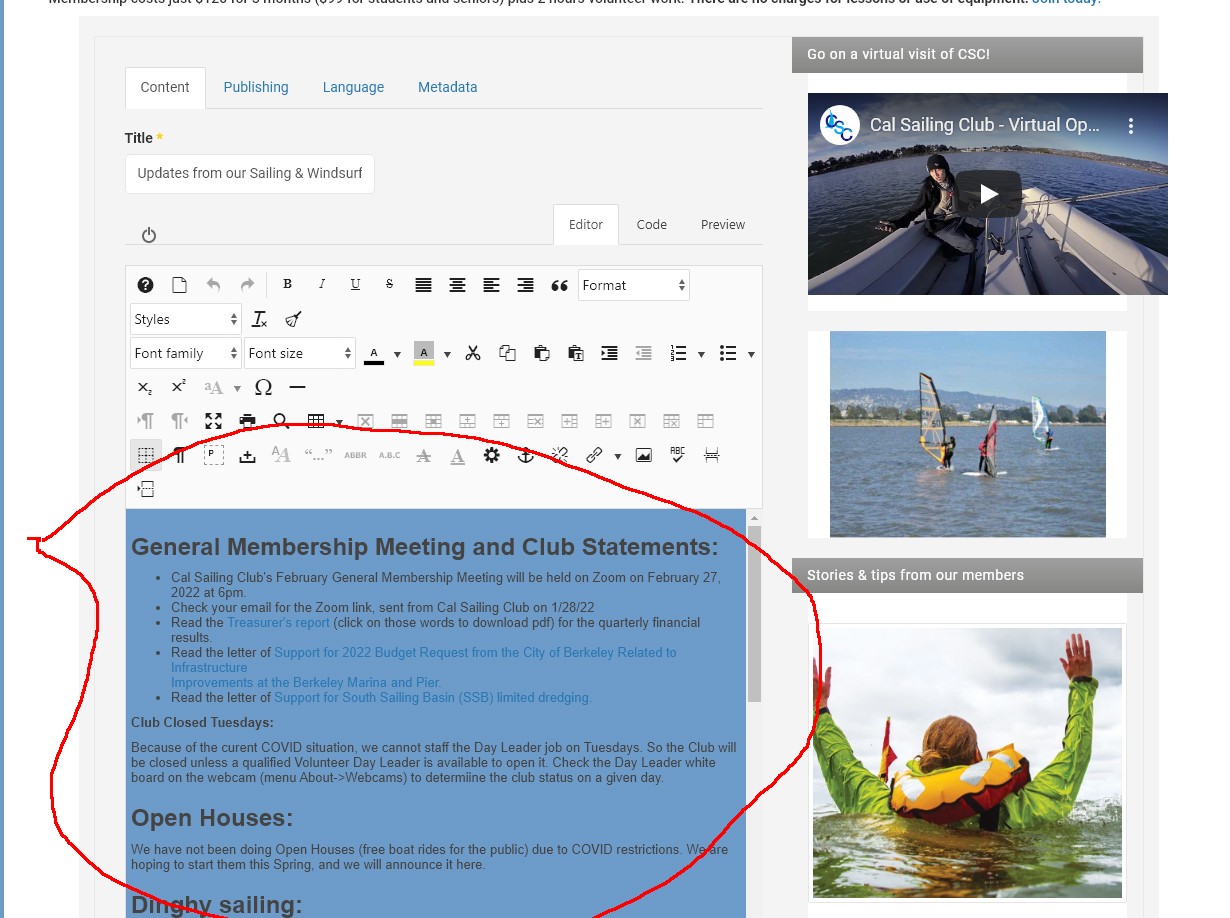Expand the text color picker arrow
1230x918 pixels.
pyautogui.click(x=397, y=354)
